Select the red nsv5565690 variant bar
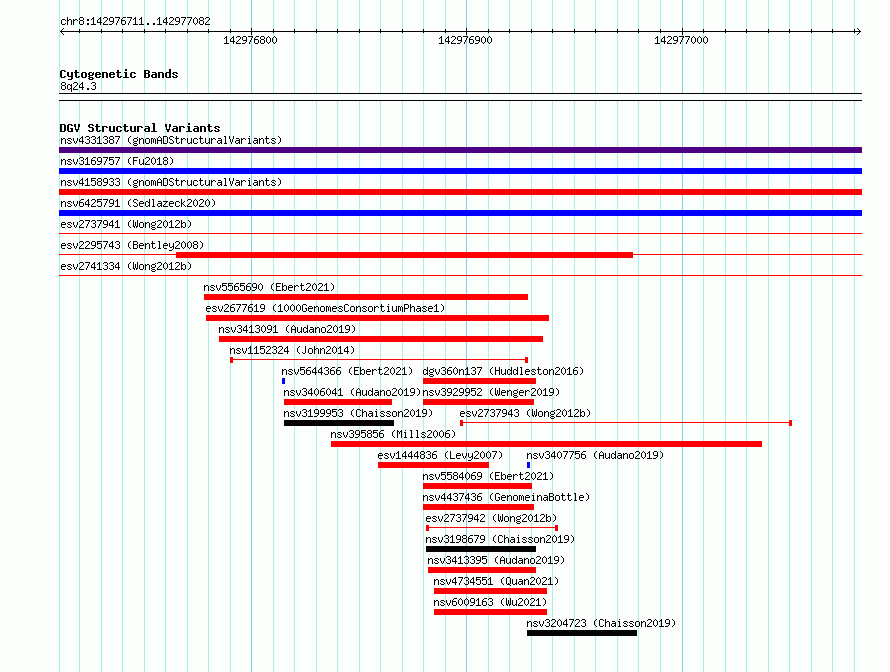 [366, 297]
